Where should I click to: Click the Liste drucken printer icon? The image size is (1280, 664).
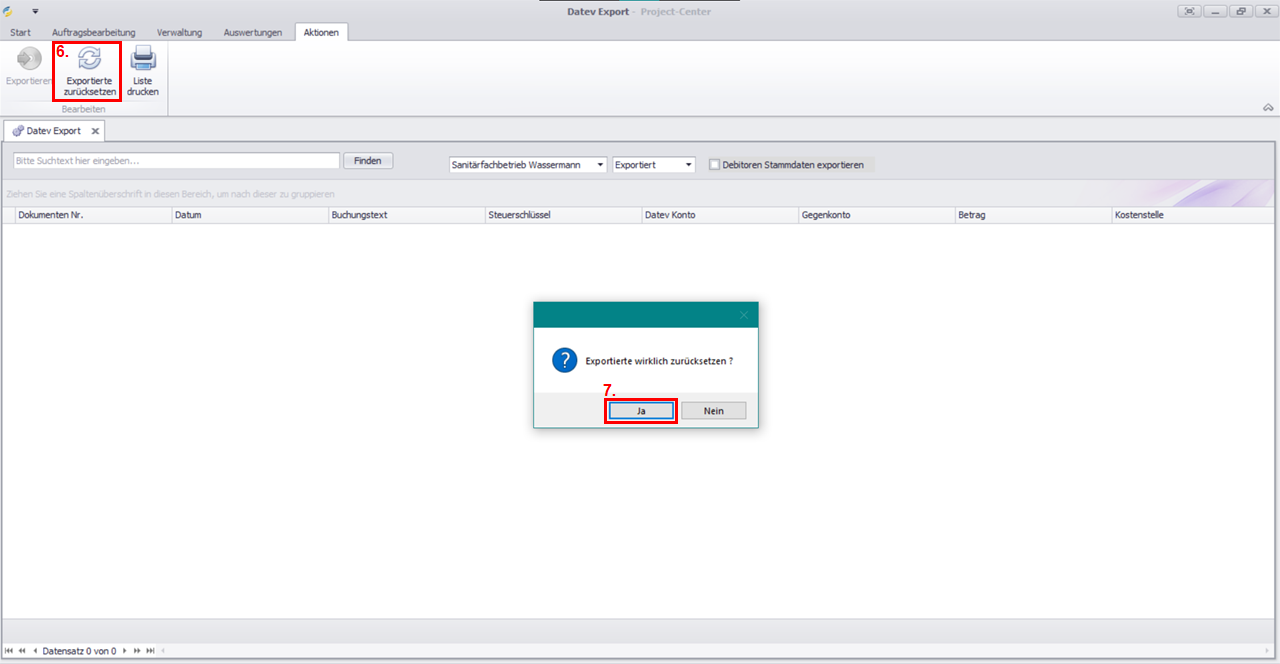point(143,60)
